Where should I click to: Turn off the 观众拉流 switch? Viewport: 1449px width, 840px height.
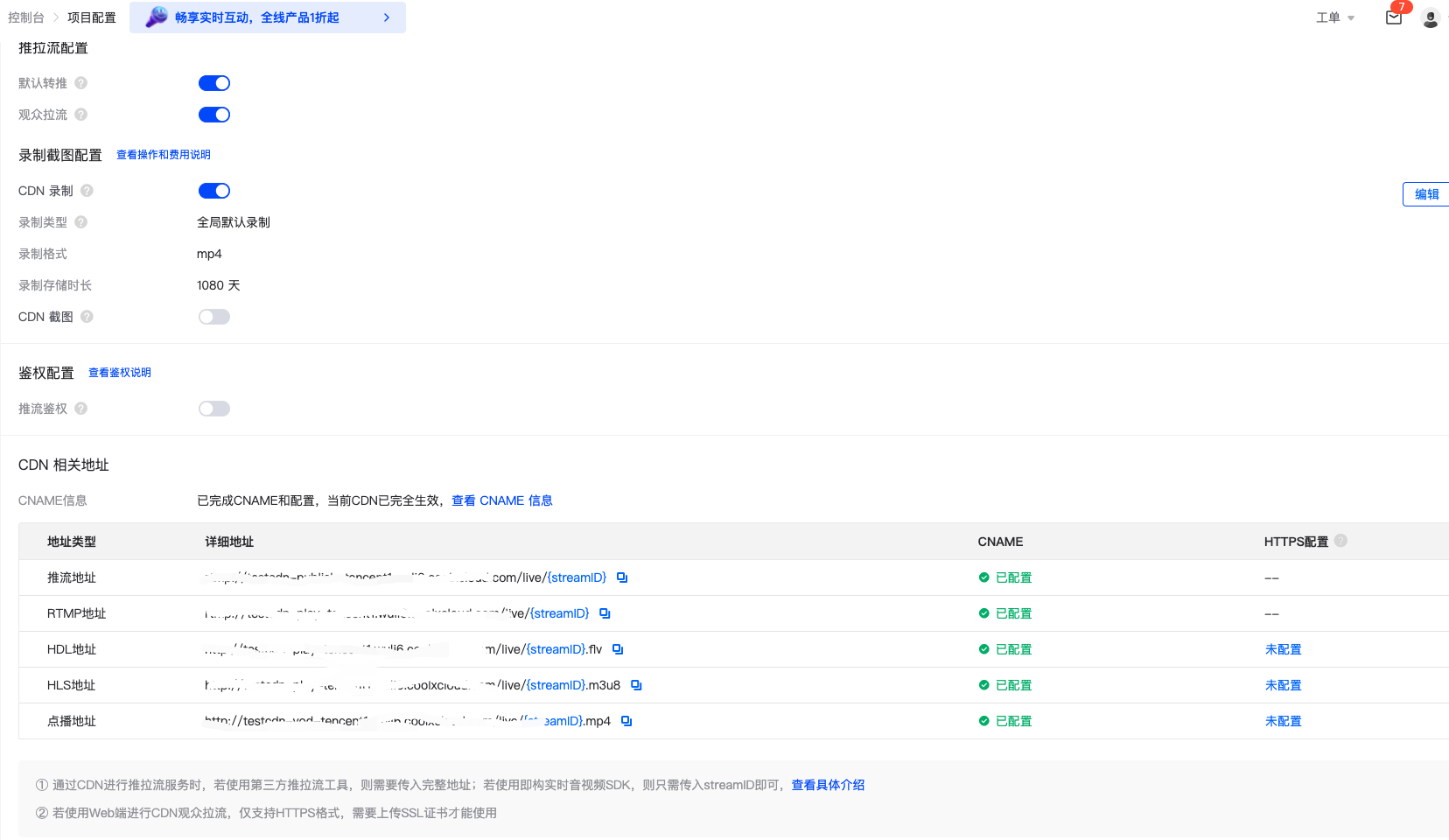214,115
